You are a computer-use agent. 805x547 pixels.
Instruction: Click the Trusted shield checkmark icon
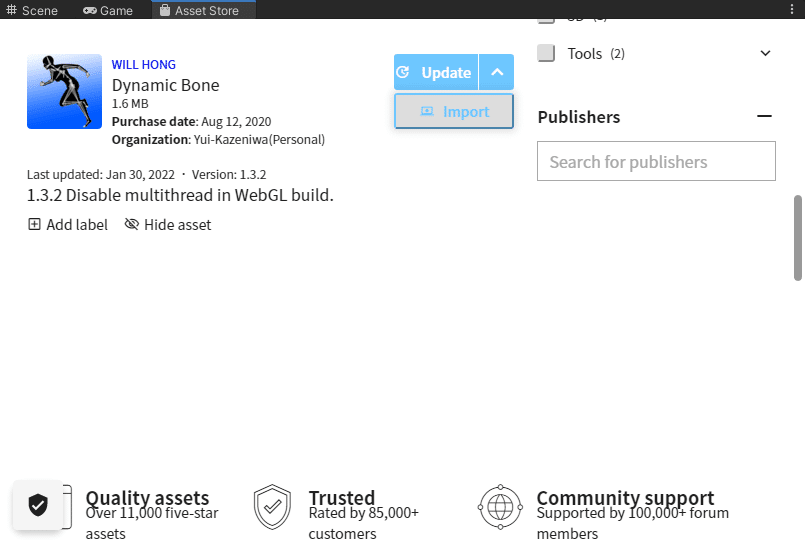272,506
